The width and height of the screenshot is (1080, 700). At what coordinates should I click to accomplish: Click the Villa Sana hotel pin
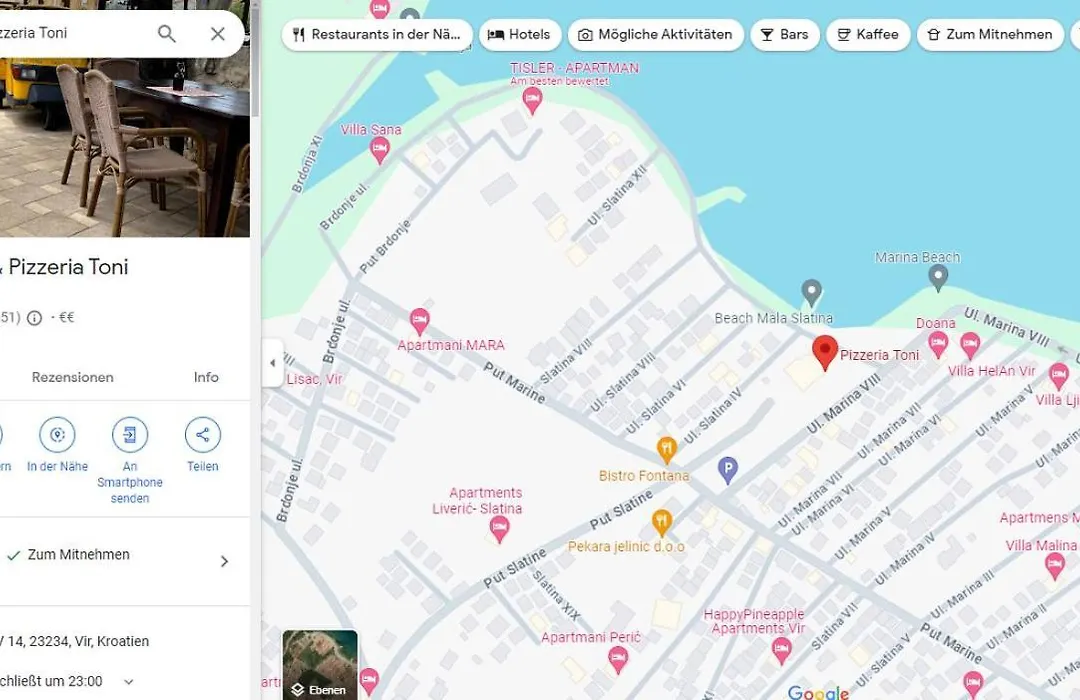tap(380, 149)
